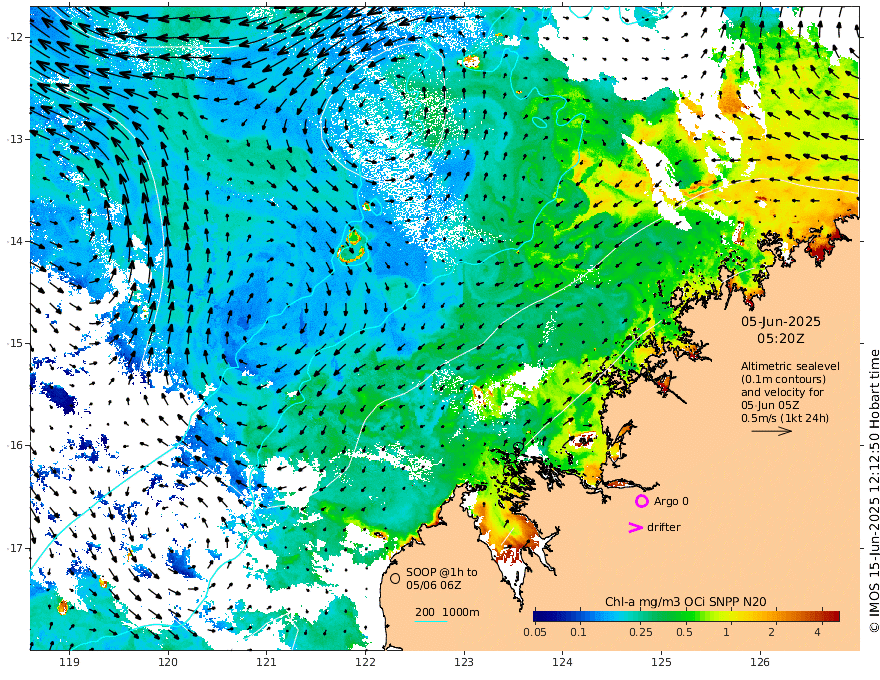This screenshot has height=680, width=880.
Task: Click the orange-ringed reef feature near 122E 14S
Action: tap(352, 247)
